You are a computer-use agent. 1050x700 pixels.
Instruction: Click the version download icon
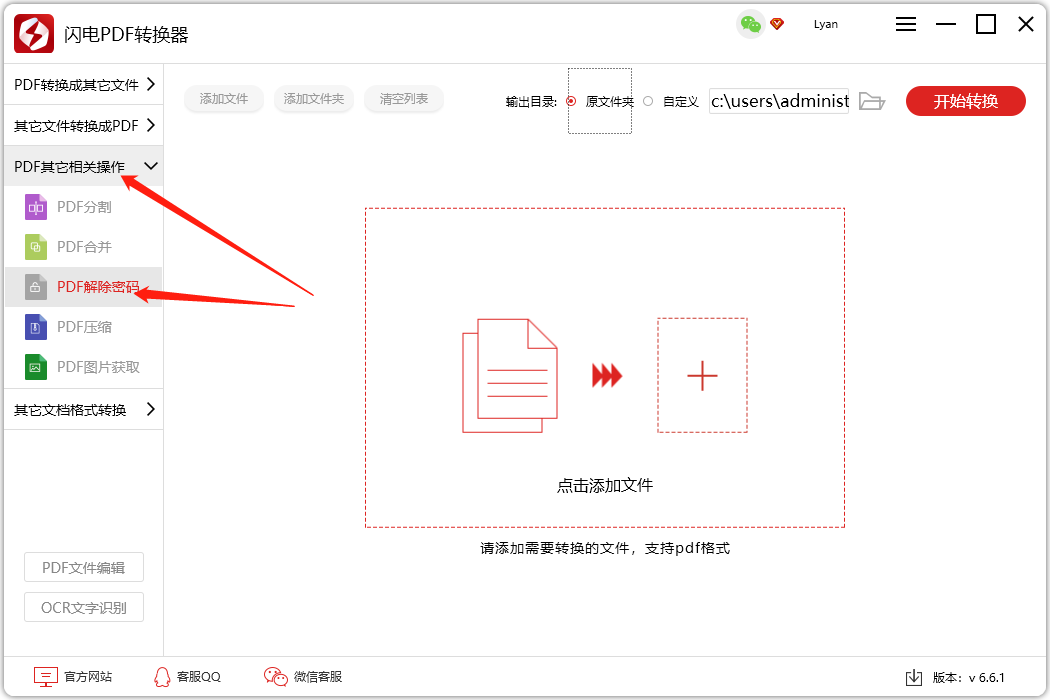tap(913, 677)
